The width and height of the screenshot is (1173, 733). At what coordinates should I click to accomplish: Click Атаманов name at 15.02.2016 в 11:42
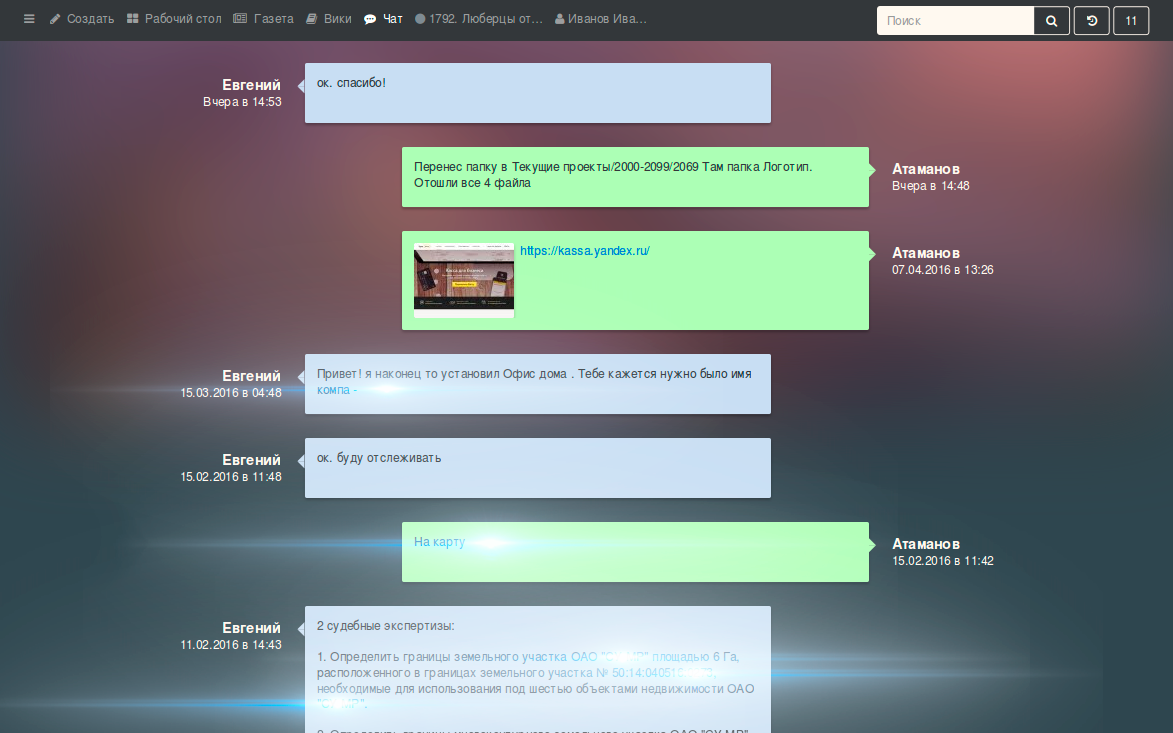pos(925,544)
